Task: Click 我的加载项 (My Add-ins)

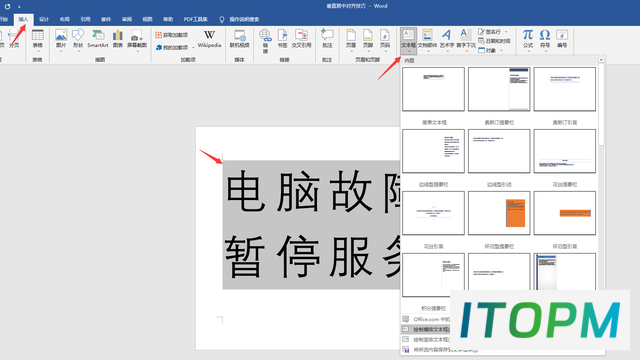Action: click(x=172, y=48)
